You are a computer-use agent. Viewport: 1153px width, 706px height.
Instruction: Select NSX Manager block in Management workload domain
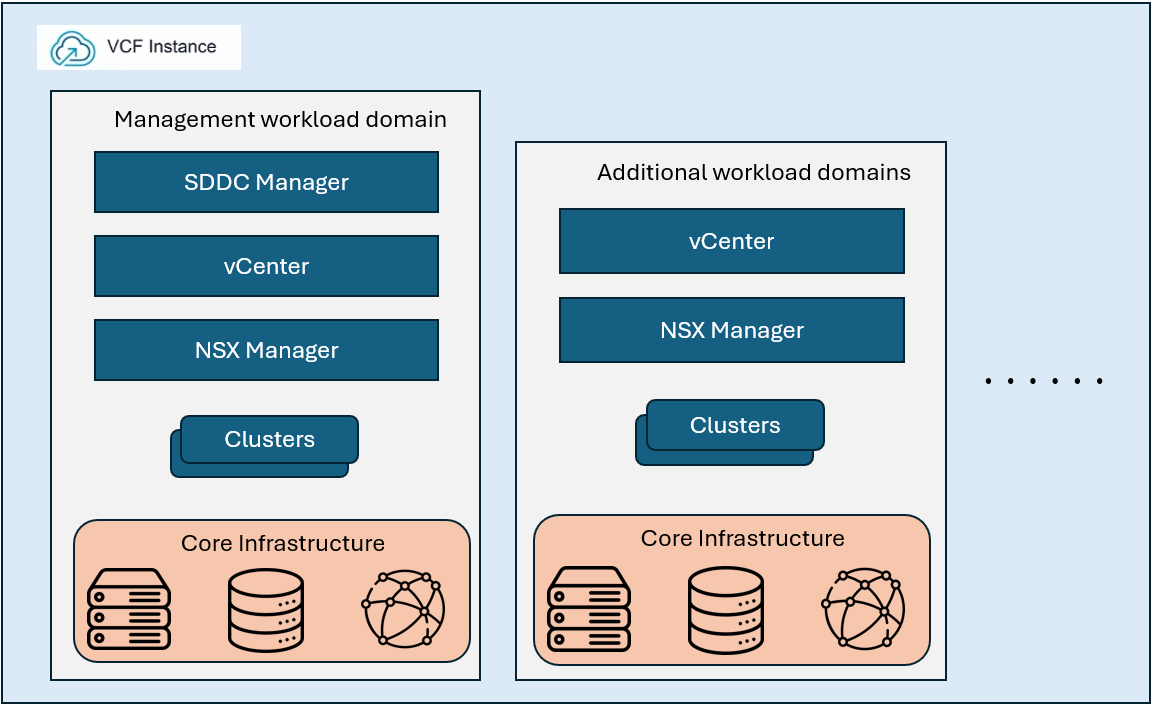coord(266,350)
